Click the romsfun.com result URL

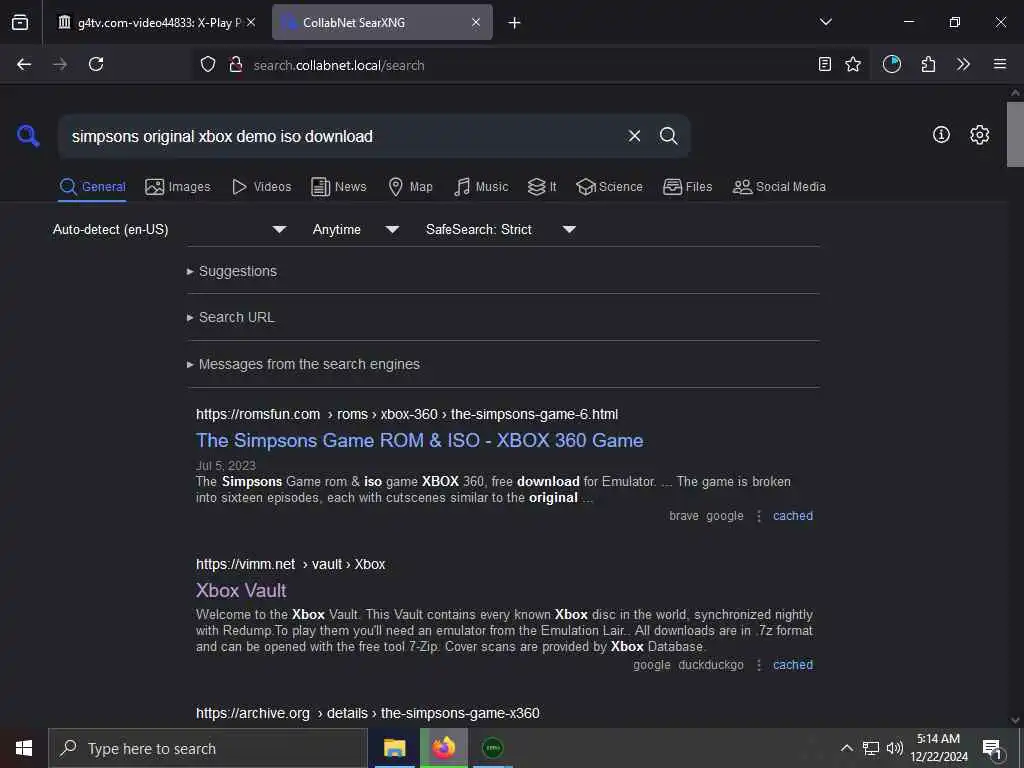coord(407,414)
